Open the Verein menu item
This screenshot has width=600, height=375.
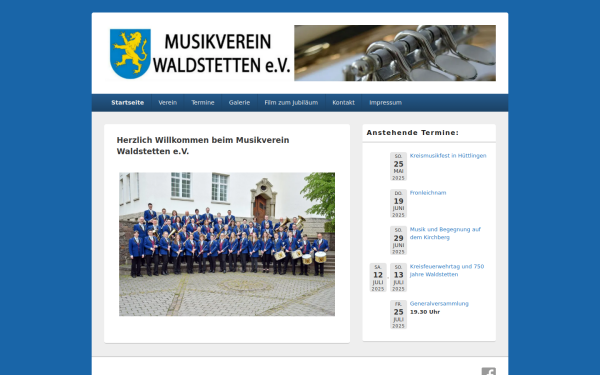168,103
